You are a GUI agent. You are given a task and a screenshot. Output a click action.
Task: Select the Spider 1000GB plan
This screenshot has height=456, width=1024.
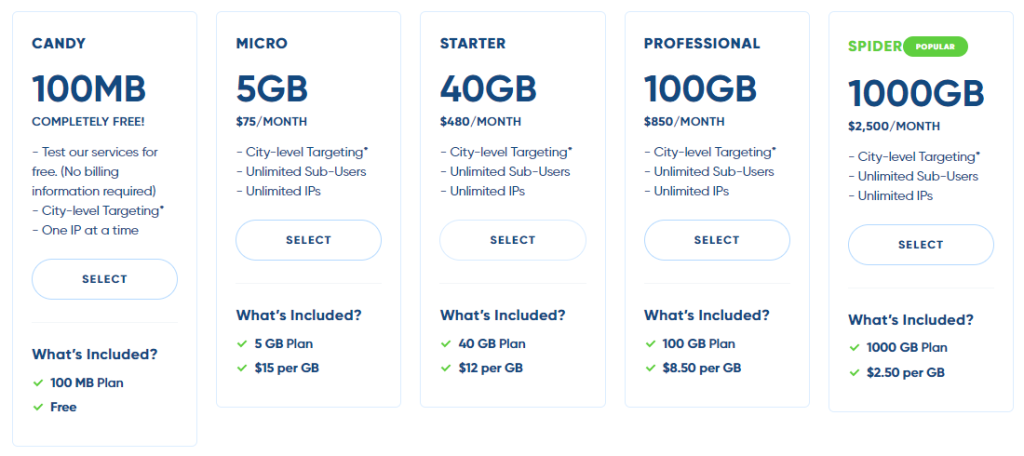click(x=921, y=244)
